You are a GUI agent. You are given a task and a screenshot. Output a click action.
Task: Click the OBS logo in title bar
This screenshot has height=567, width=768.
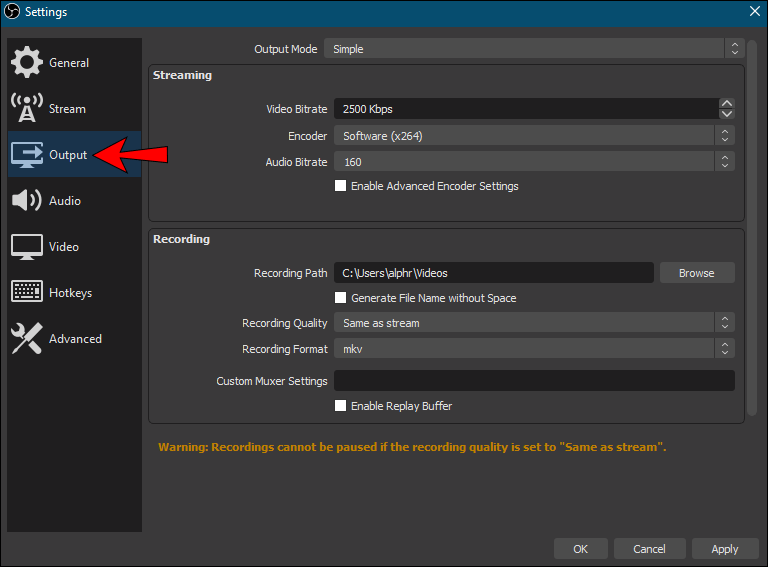(12, 12)
